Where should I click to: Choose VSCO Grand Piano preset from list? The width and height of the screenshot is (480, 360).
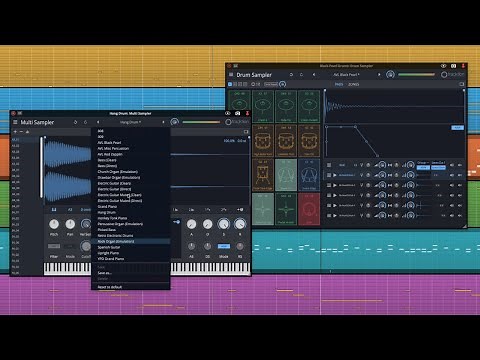[x=131, y=259]
